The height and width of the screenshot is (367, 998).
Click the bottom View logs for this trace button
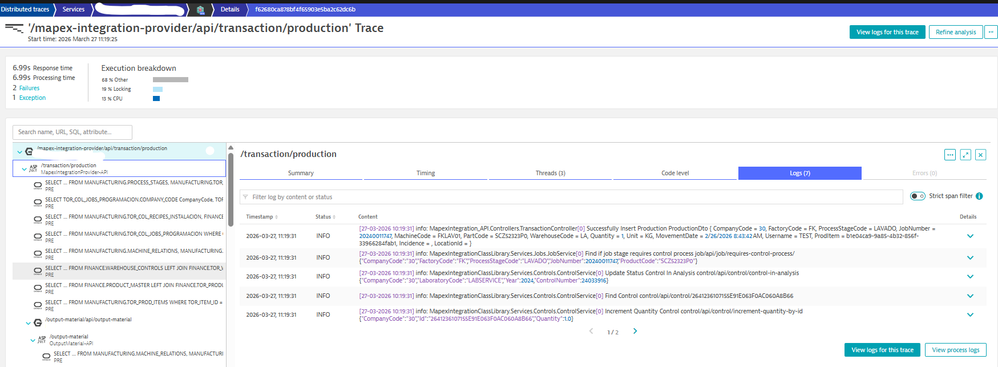pyautogui.click(x=882, y=350)
